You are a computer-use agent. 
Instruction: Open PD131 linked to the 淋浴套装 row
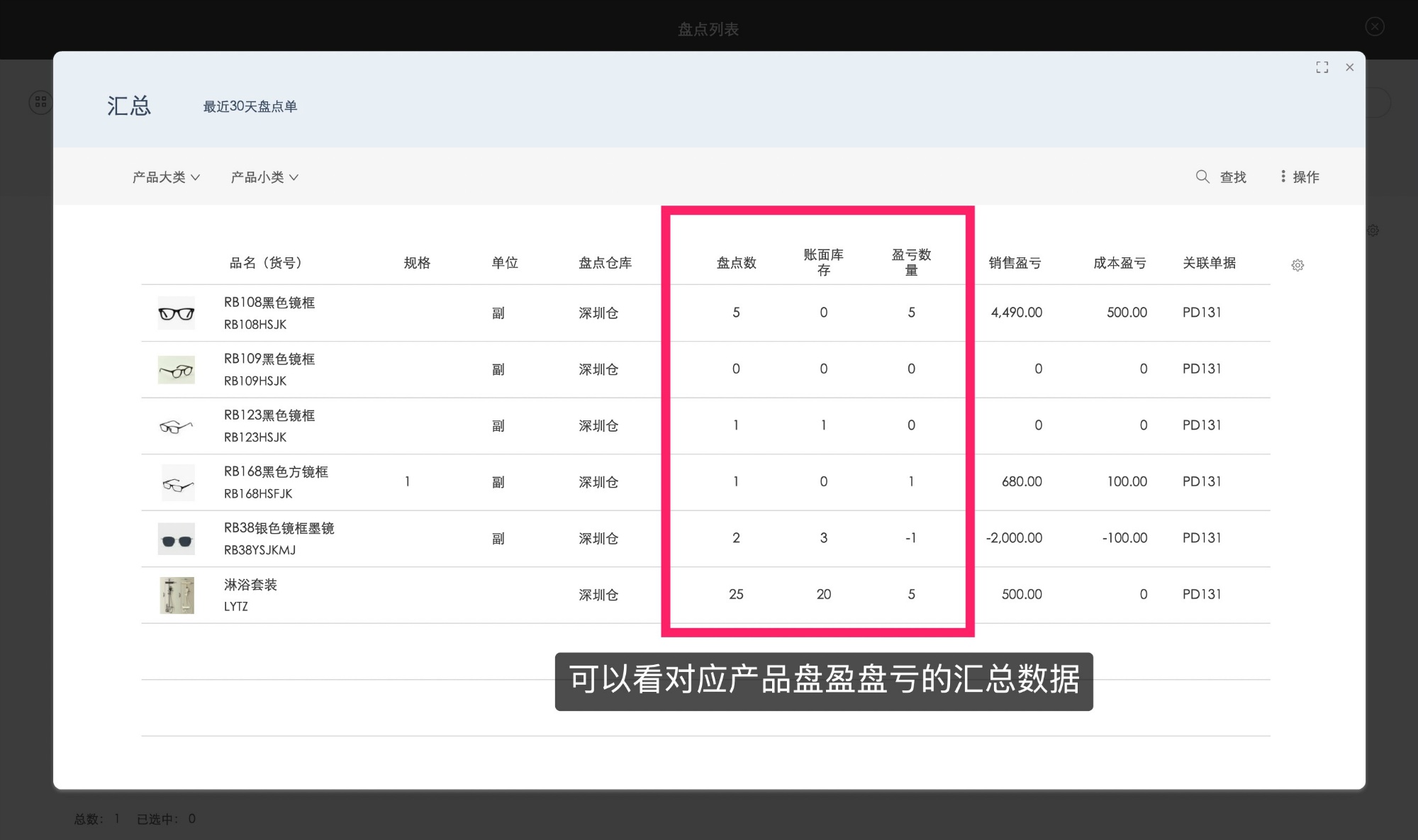(x=1202, y=595)
